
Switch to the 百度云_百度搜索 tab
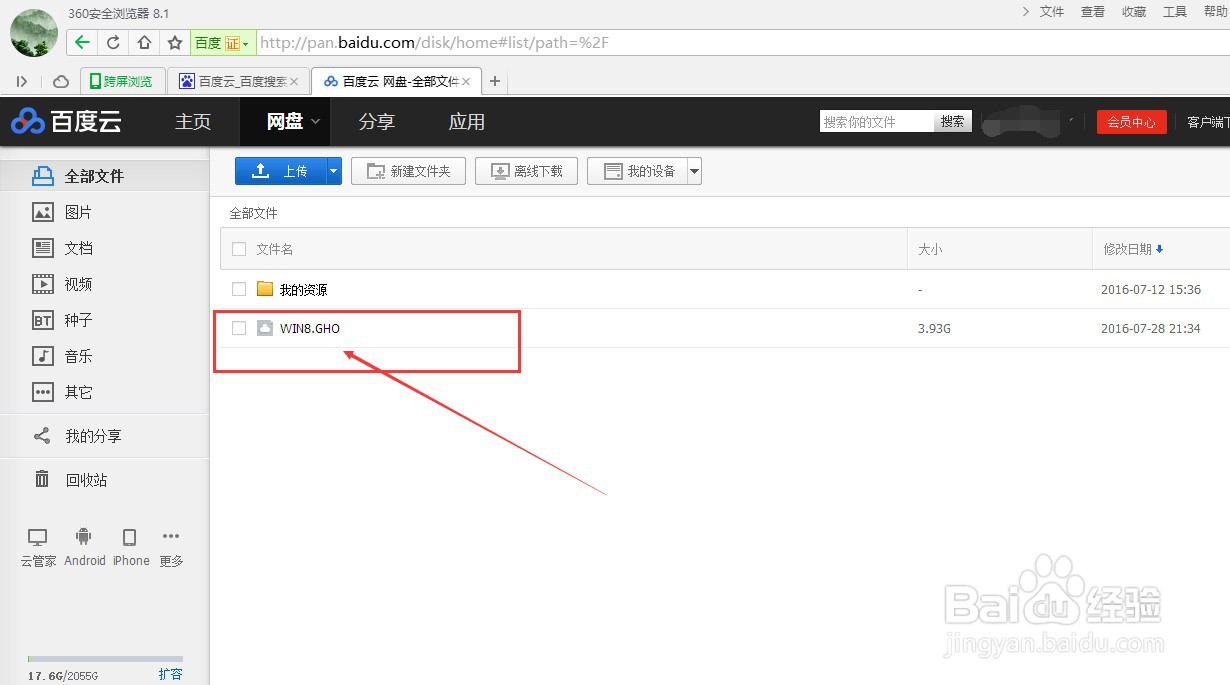point(238,81)
